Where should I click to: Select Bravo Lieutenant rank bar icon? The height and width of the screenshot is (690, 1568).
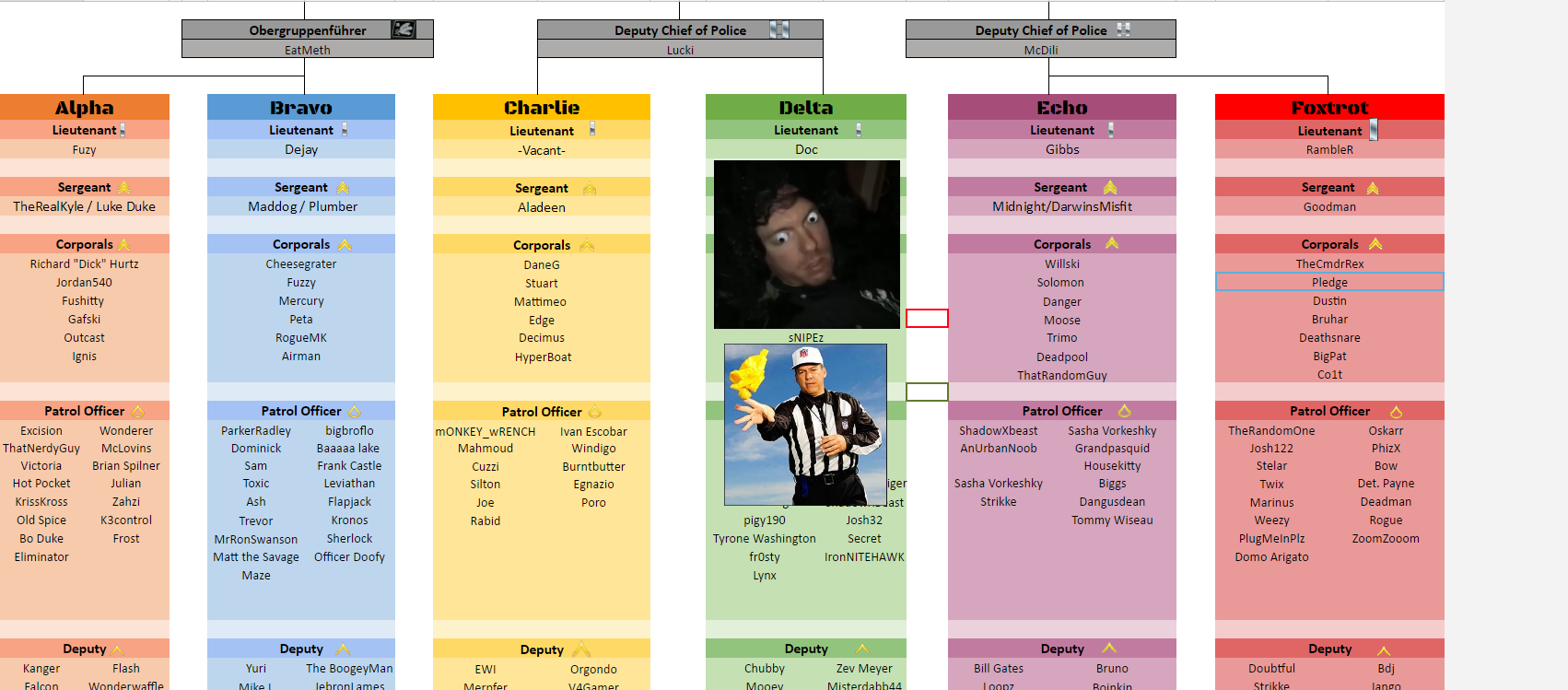coord(345,130)
